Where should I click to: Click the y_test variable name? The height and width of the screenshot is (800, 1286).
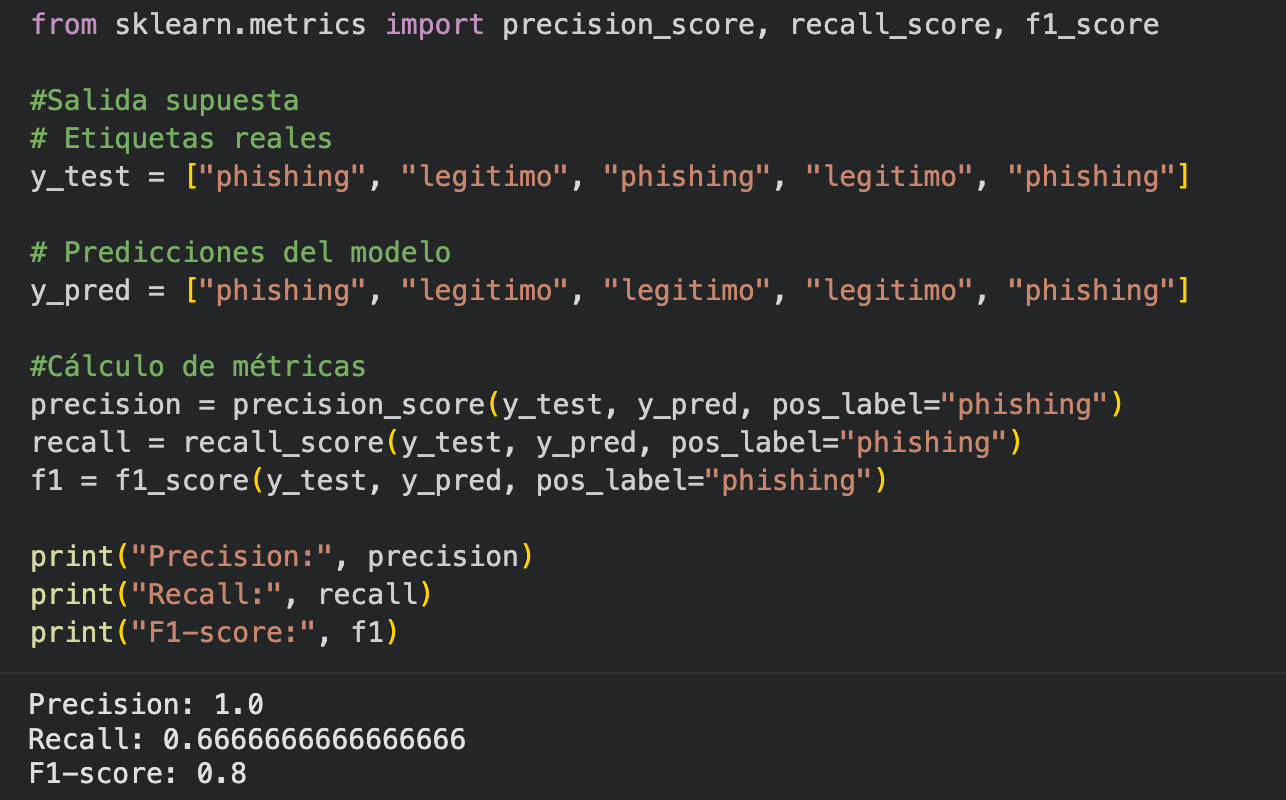80,177
